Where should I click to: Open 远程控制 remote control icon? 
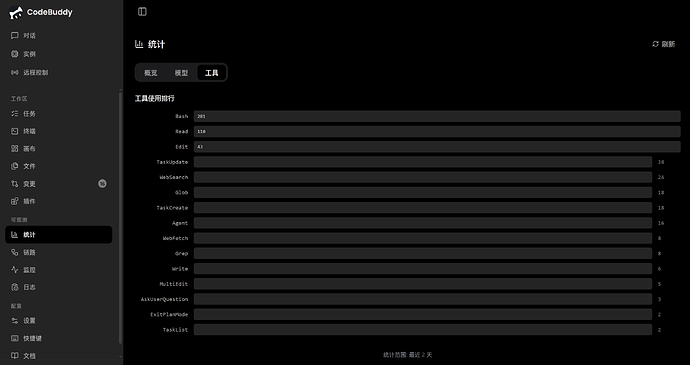[x=15, y=73]
